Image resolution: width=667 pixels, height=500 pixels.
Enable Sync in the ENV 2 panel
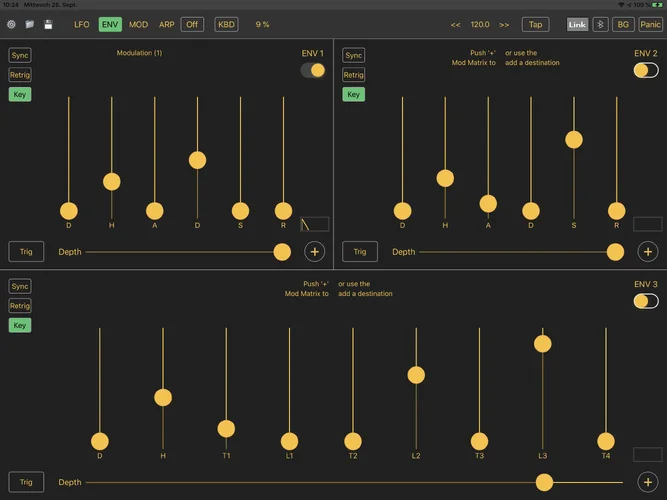click(x=354, y=55)
